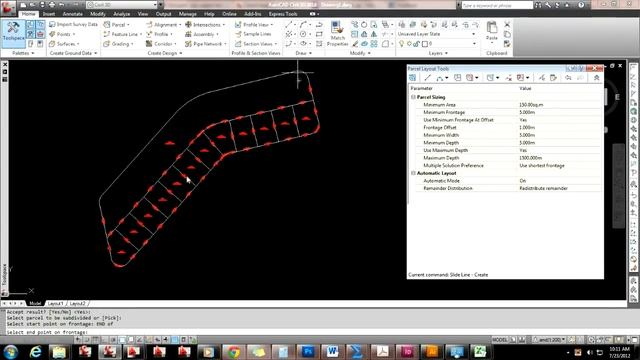Click the Arc draw tool
Image resolution: width=640 pixels, height=360 pixels.
pyautogui.click(x=303, y=25)
